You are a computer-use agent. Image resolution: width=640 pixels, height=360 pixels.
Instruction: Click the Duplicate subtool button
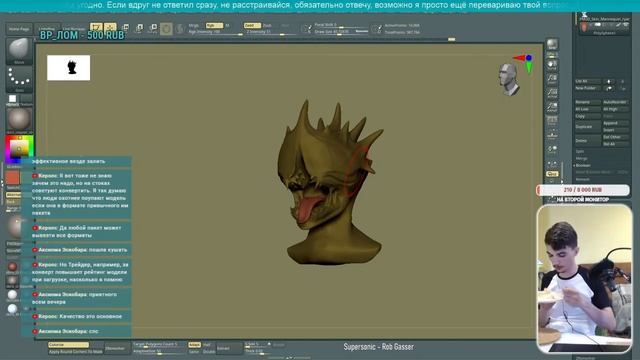click(587, 127)
